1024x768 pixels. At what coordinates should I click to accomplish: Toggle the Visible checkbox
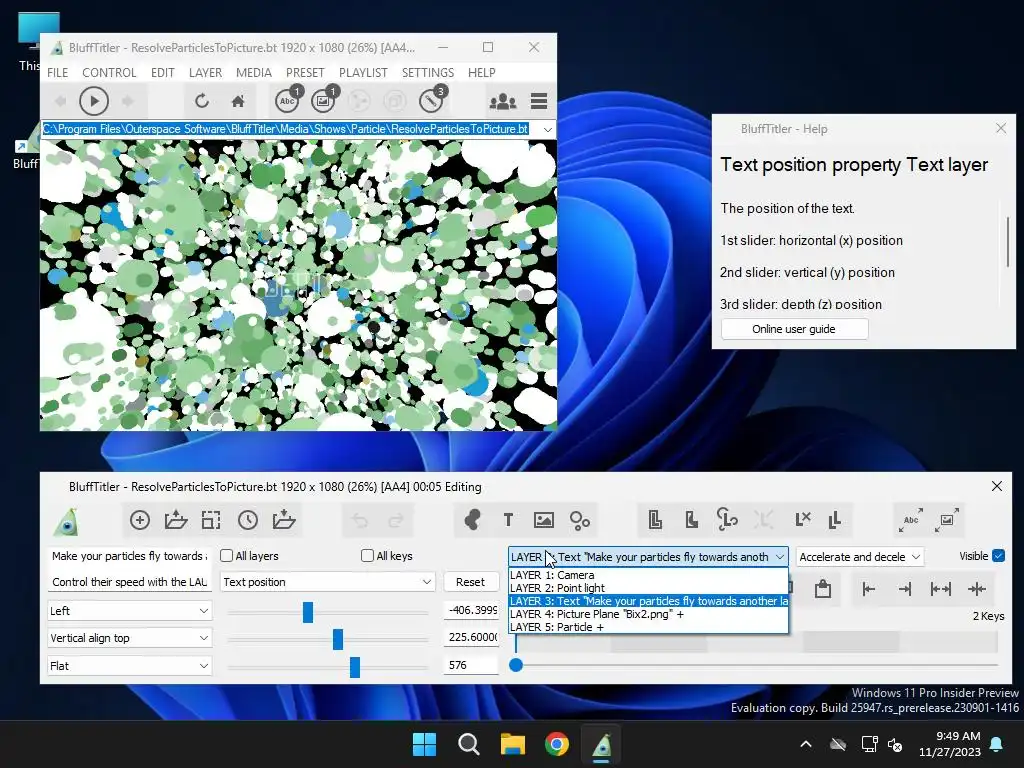pos(998,556)
